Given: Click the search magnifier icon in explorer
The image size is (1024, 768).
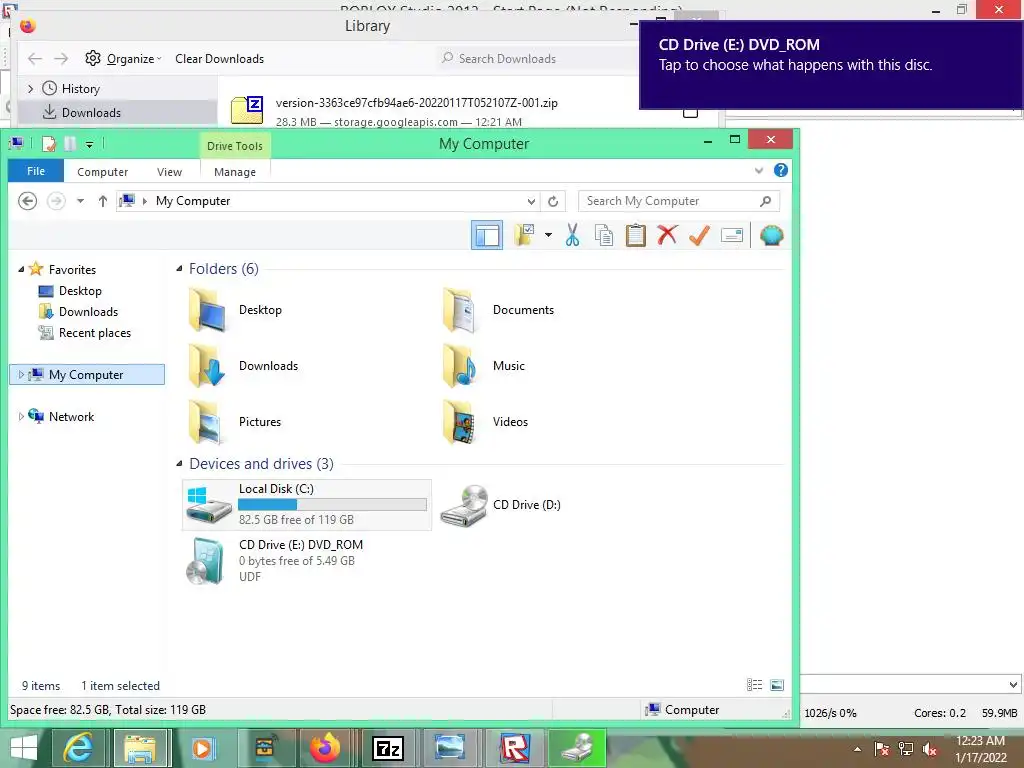Looking at the screenshot, I should click(x=766, y=201).
